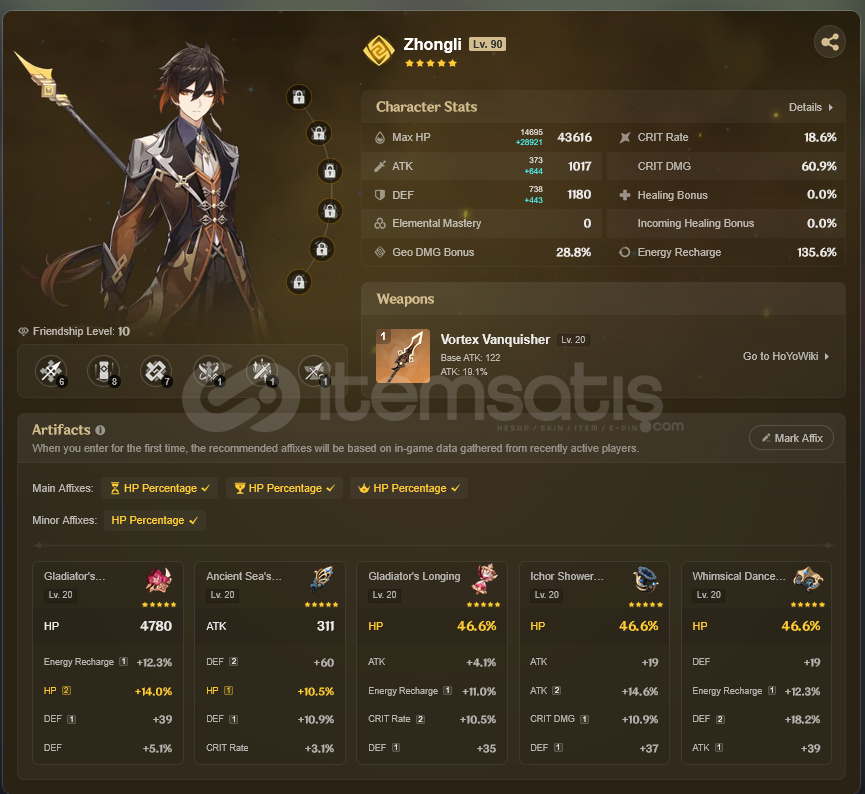Image resolution: width=865 pixels, height=794 pixels.
Task: Toggle the Minor Affixes HP Percentage chip
Action: click(155, 520)
